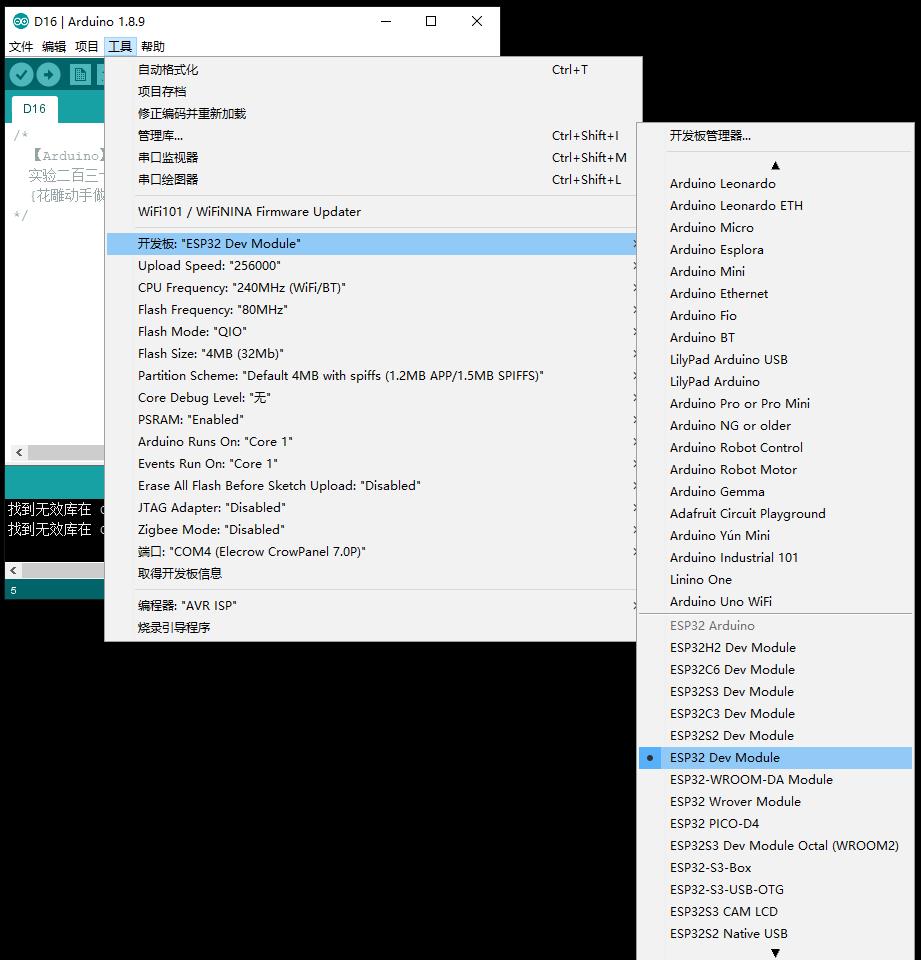Choose 烧录引导程序 burn bootloader
The image size is (921, 960).
click(374, 628)
